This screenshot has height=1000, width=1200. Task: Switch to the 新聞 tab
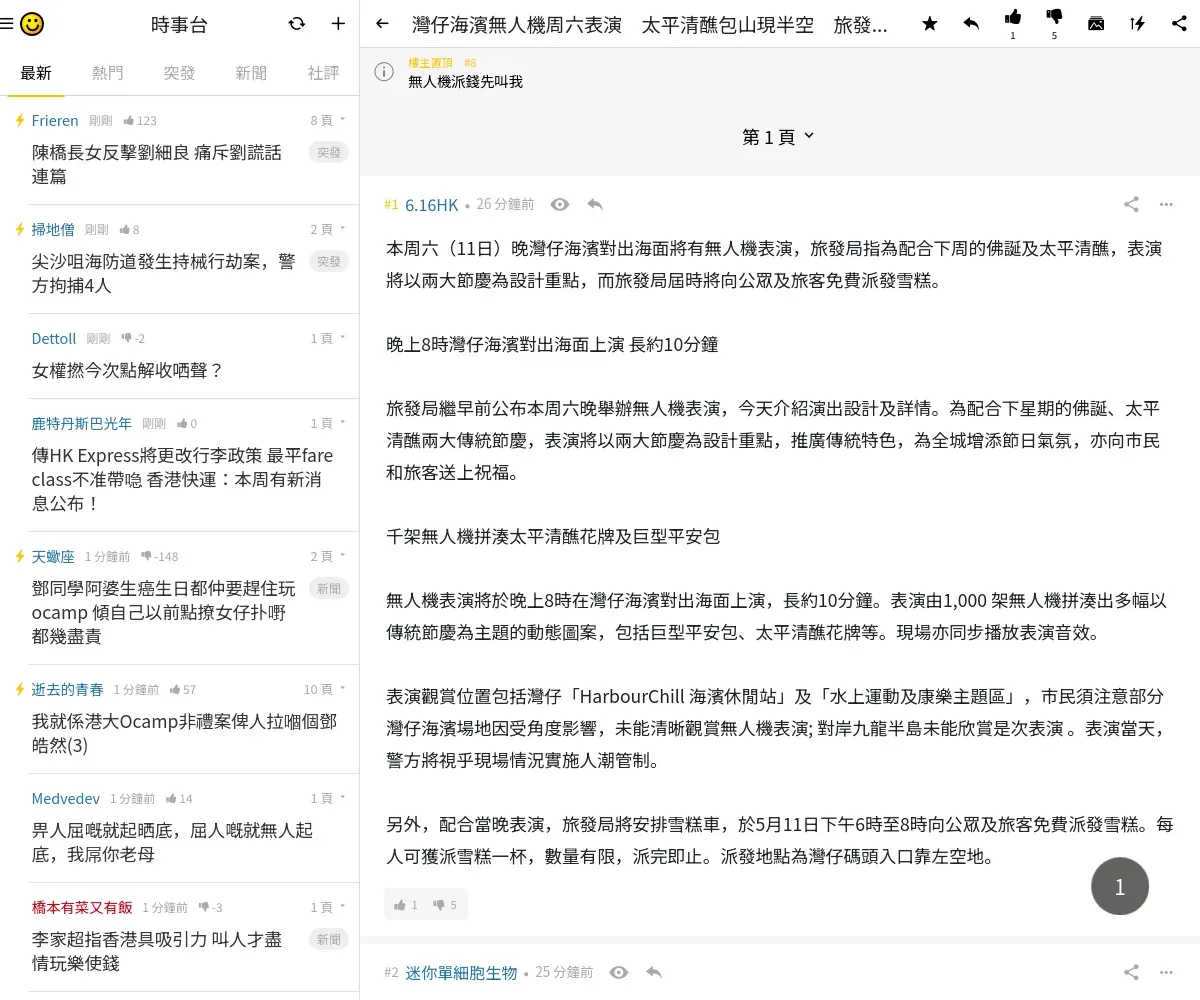point(251,73)
